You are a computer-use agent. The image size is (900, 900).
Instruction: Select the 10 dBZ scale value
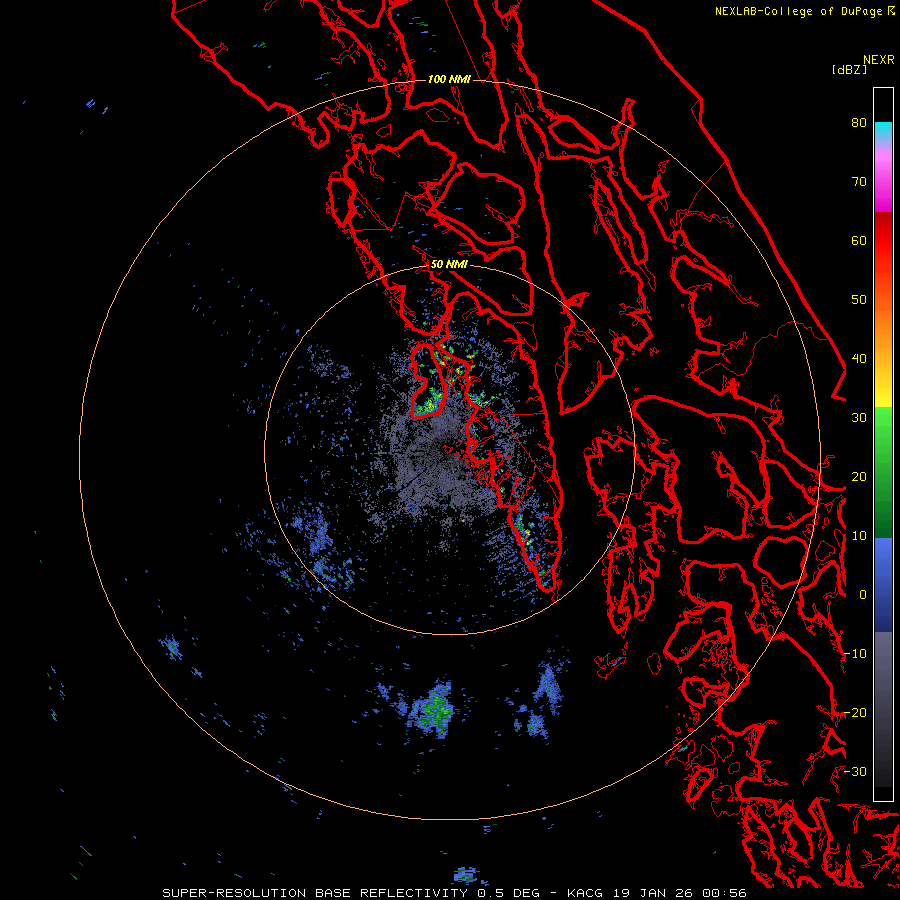point(859,536)
